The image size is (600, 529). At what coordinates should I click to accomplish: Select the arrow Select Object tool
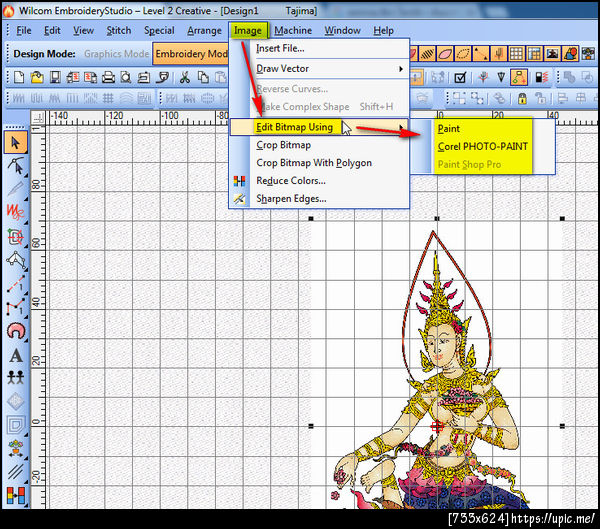(15, 143)
